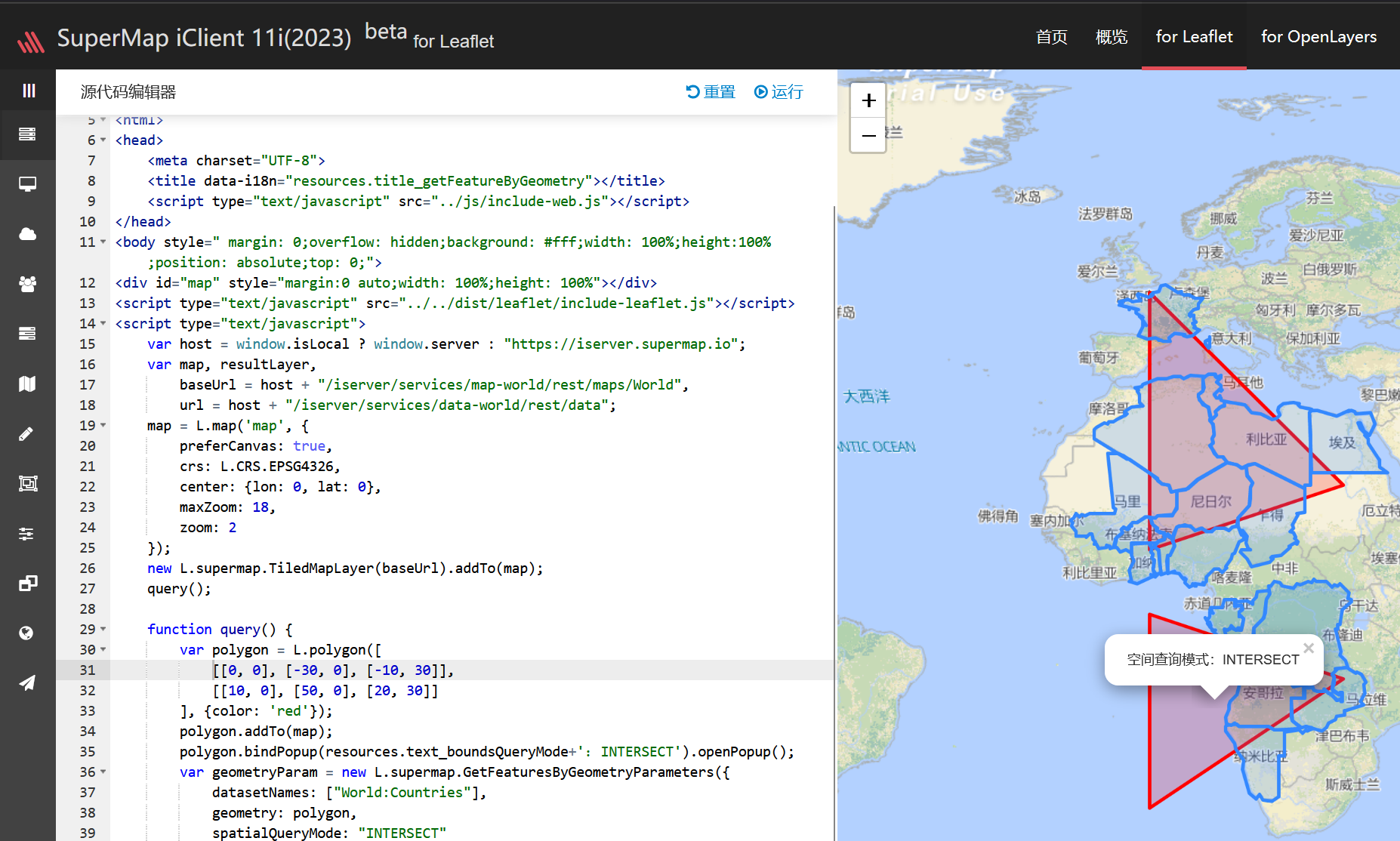Click the datasetNames World:Countries line
The width and height of the screenshot is (1400, 841).
pyautogui.click(x=350, y=793)
